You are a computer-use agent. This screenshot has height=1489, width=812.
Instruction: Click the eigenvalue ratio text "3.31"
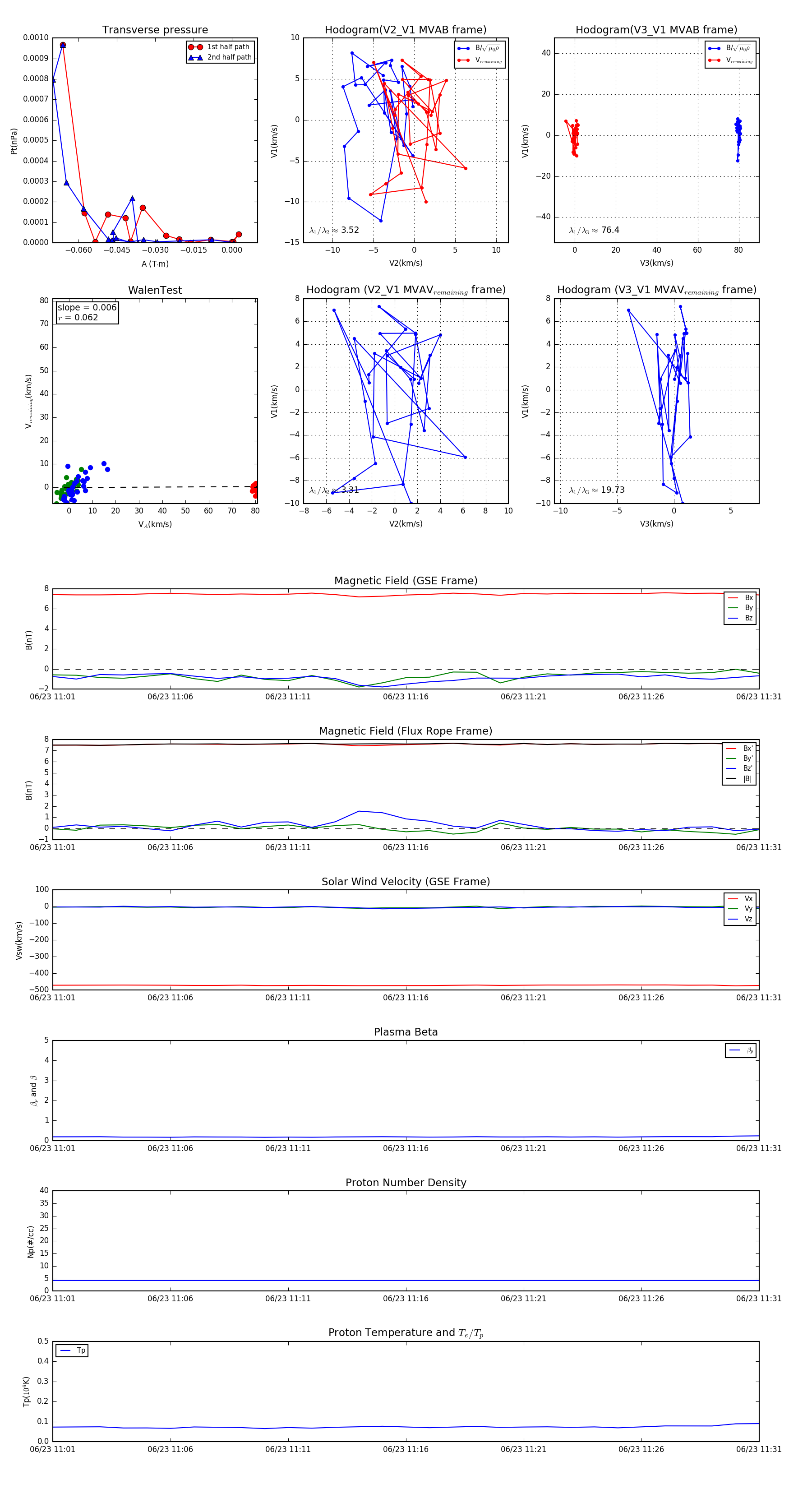coord(350,490)
